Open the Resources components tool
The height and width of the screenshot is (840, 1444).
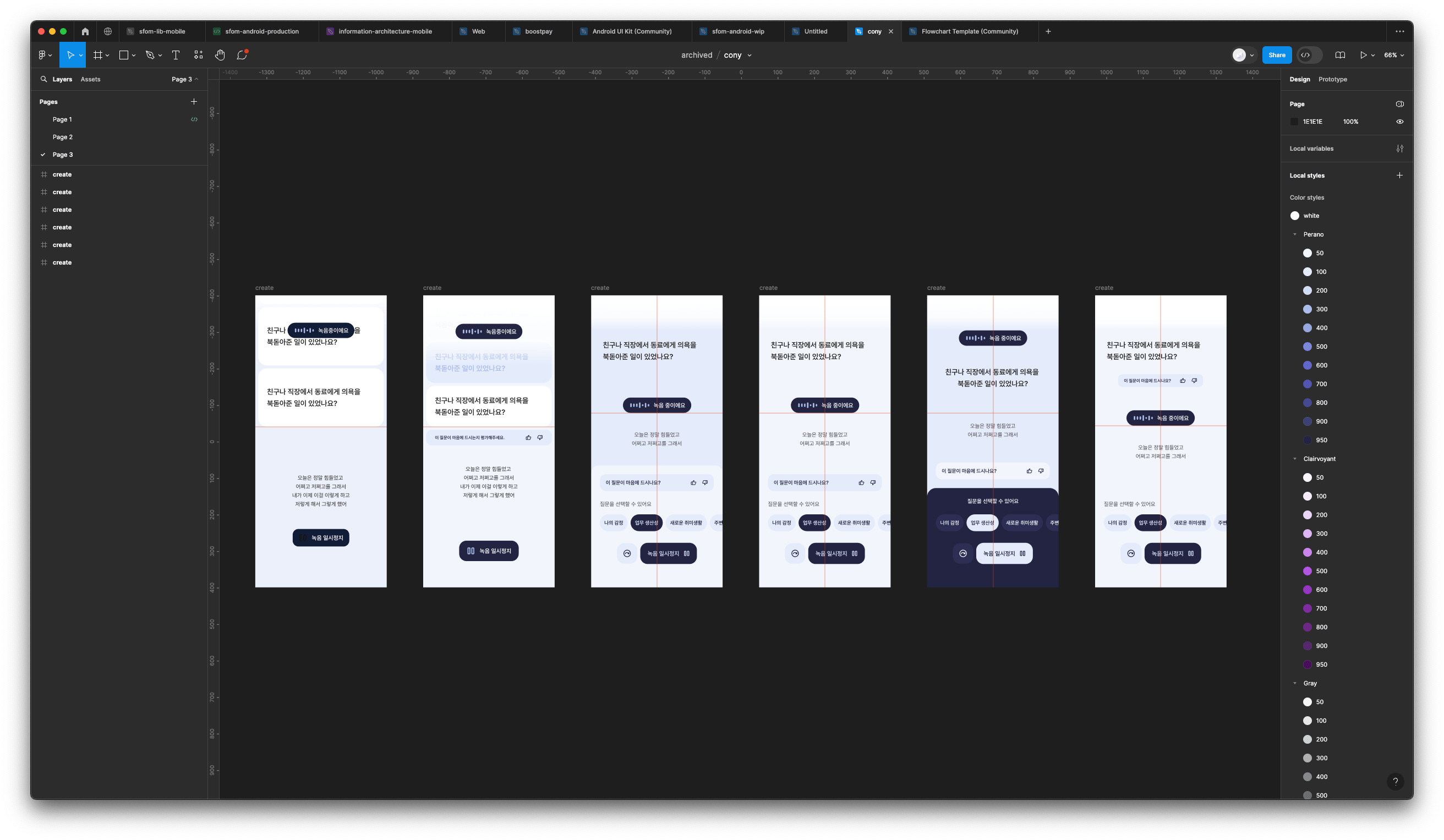click(x=198, y=55)
